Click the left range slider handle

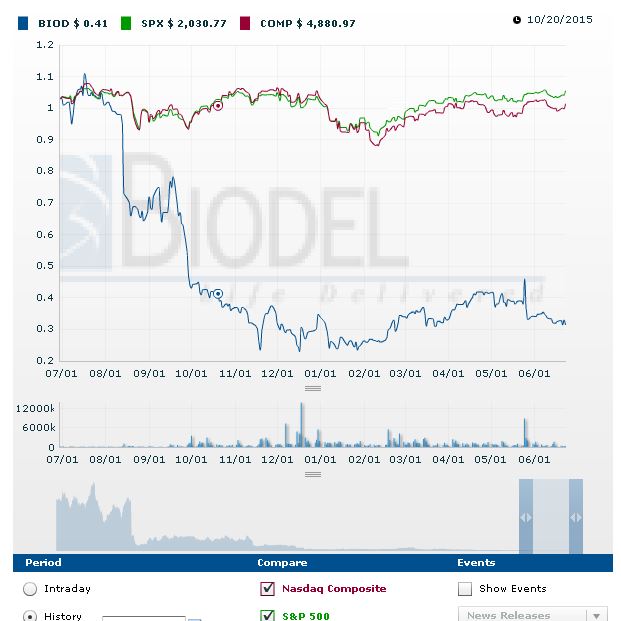(526, 517)
